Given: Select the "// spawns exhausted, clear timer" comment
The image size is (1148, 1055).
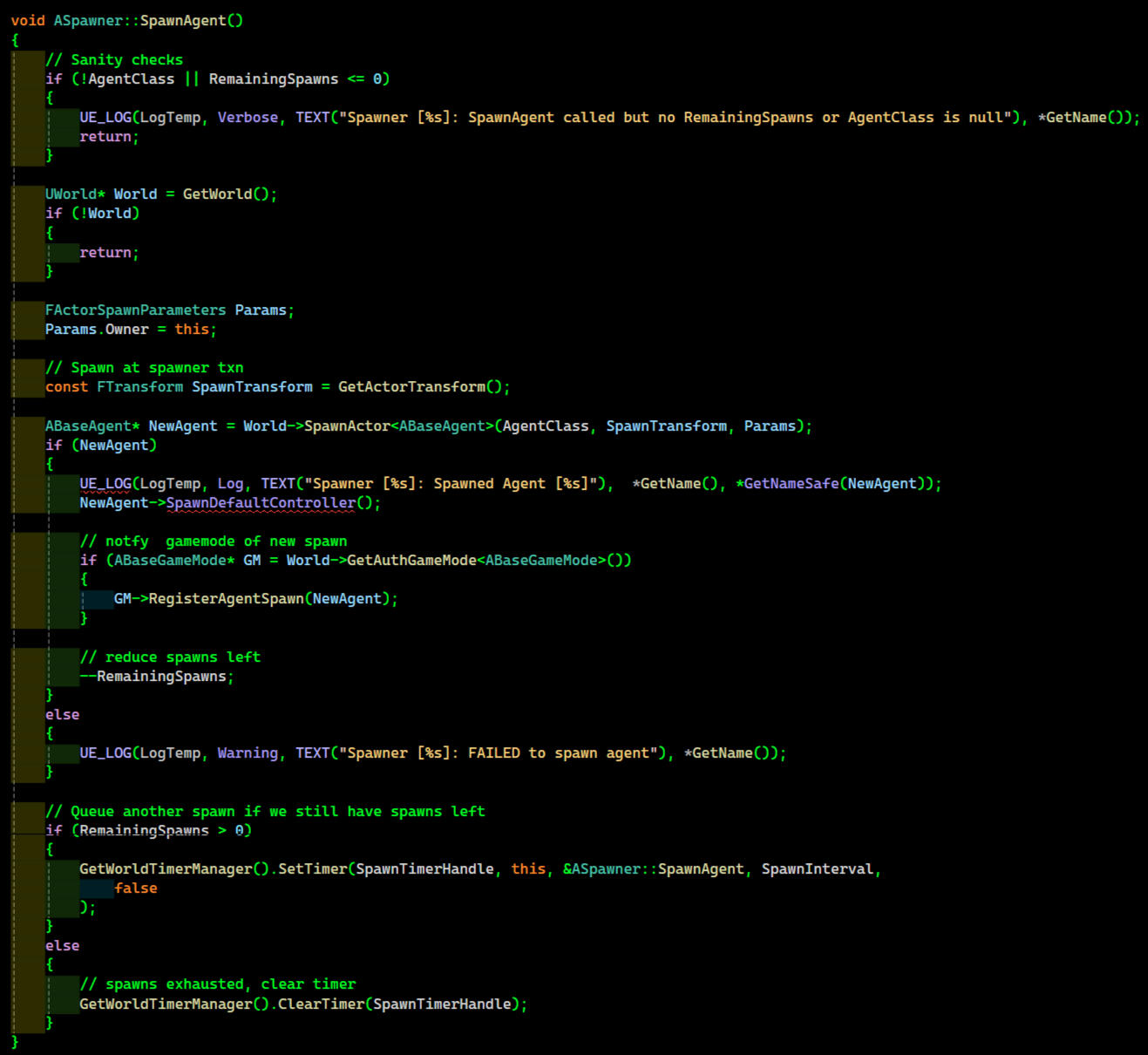Looking at the screenshot, I should (218, 984).
